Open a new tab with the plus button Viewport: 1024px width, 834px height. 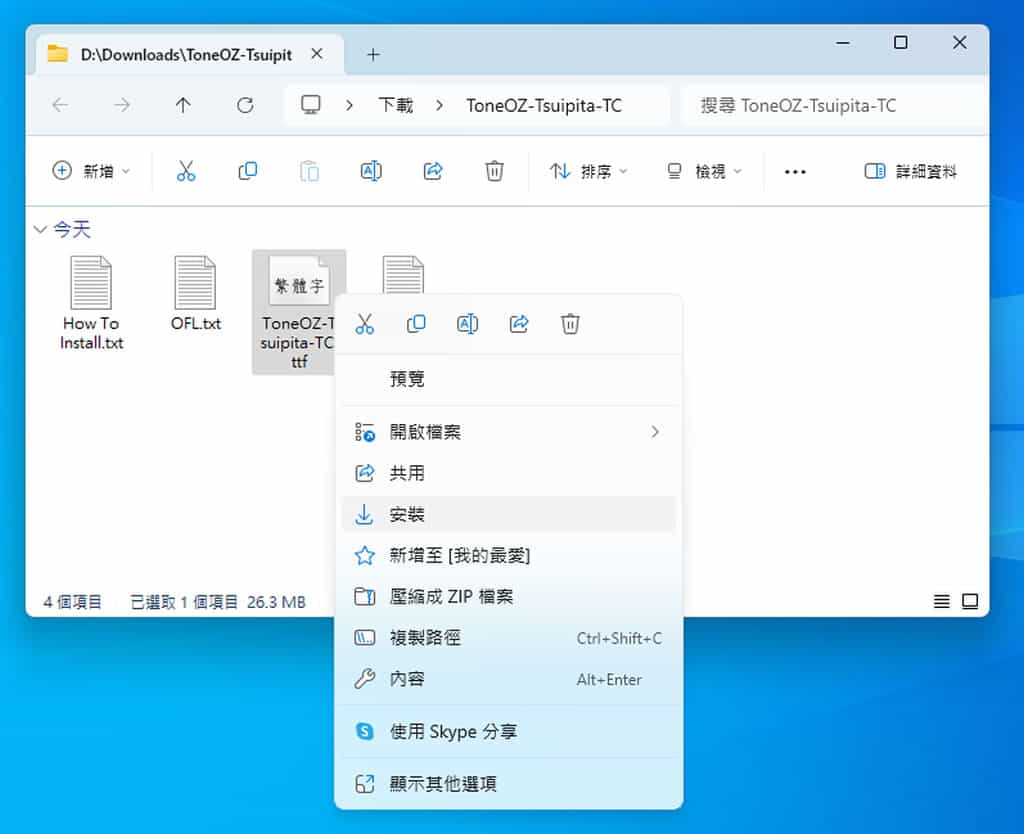[x=373, y=54]
